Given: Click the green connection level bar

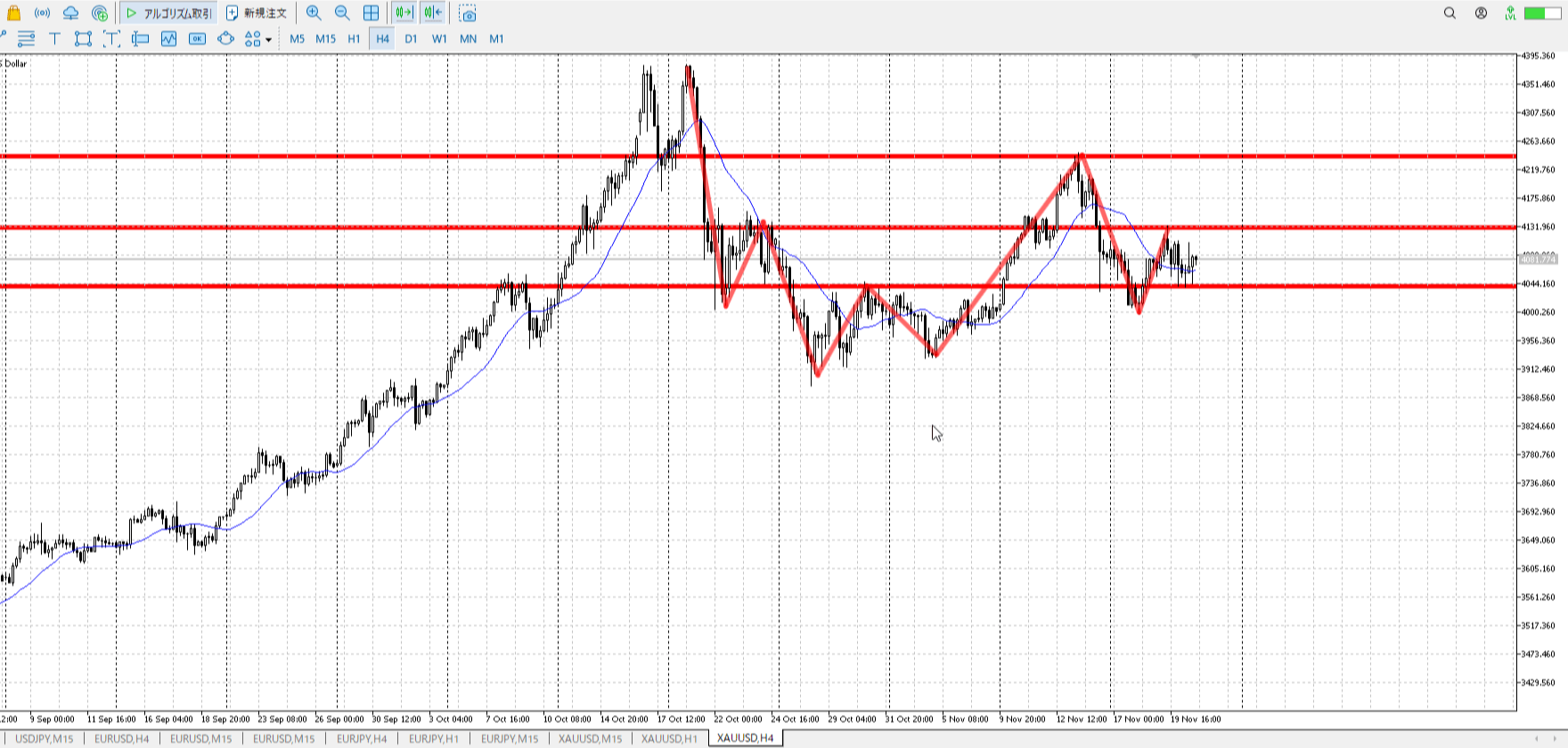Looking at the screenshot, I should tap(1541, 13).
